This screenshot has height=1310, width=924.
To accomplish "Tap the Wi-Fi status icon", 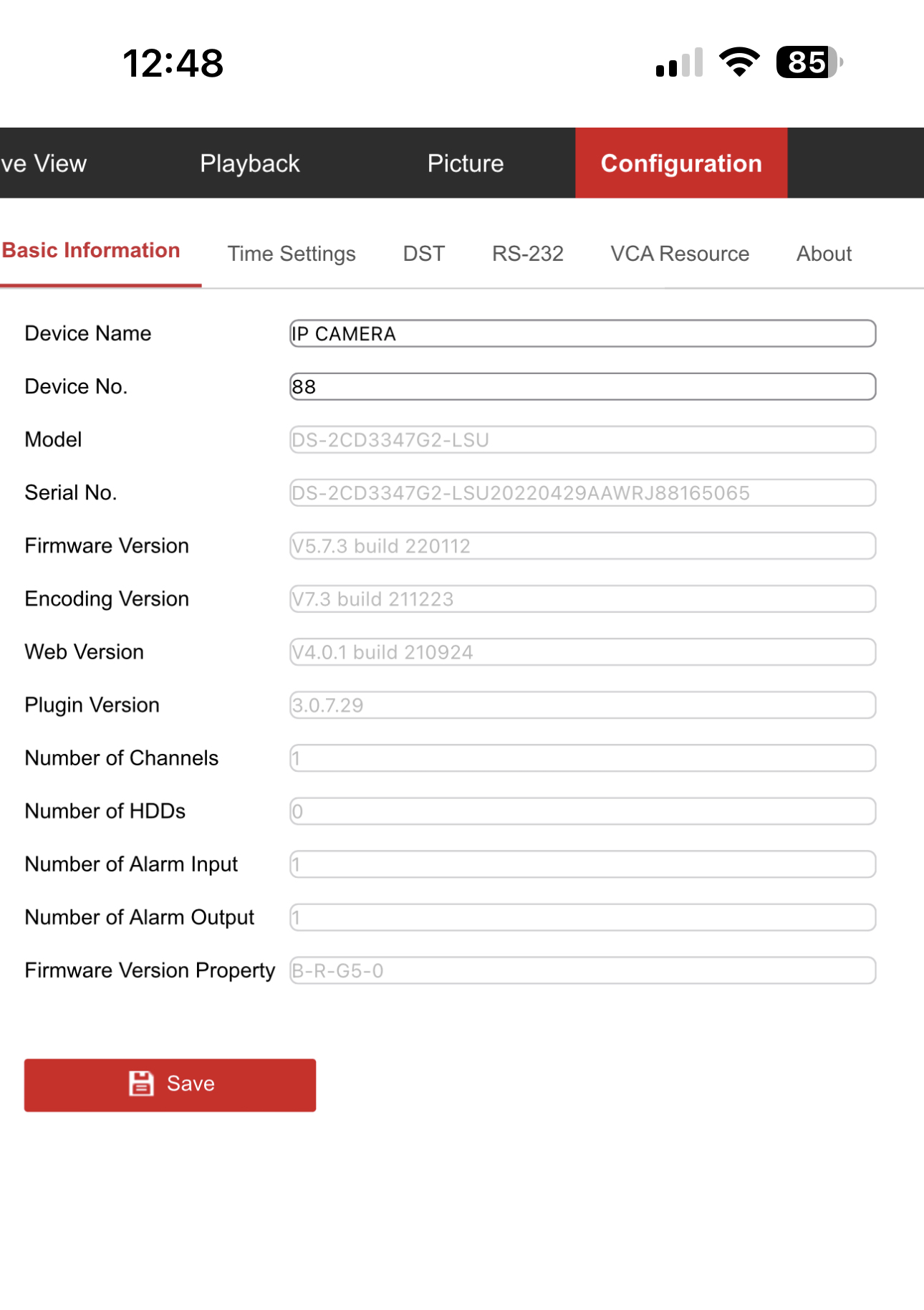I will (739, 62).
